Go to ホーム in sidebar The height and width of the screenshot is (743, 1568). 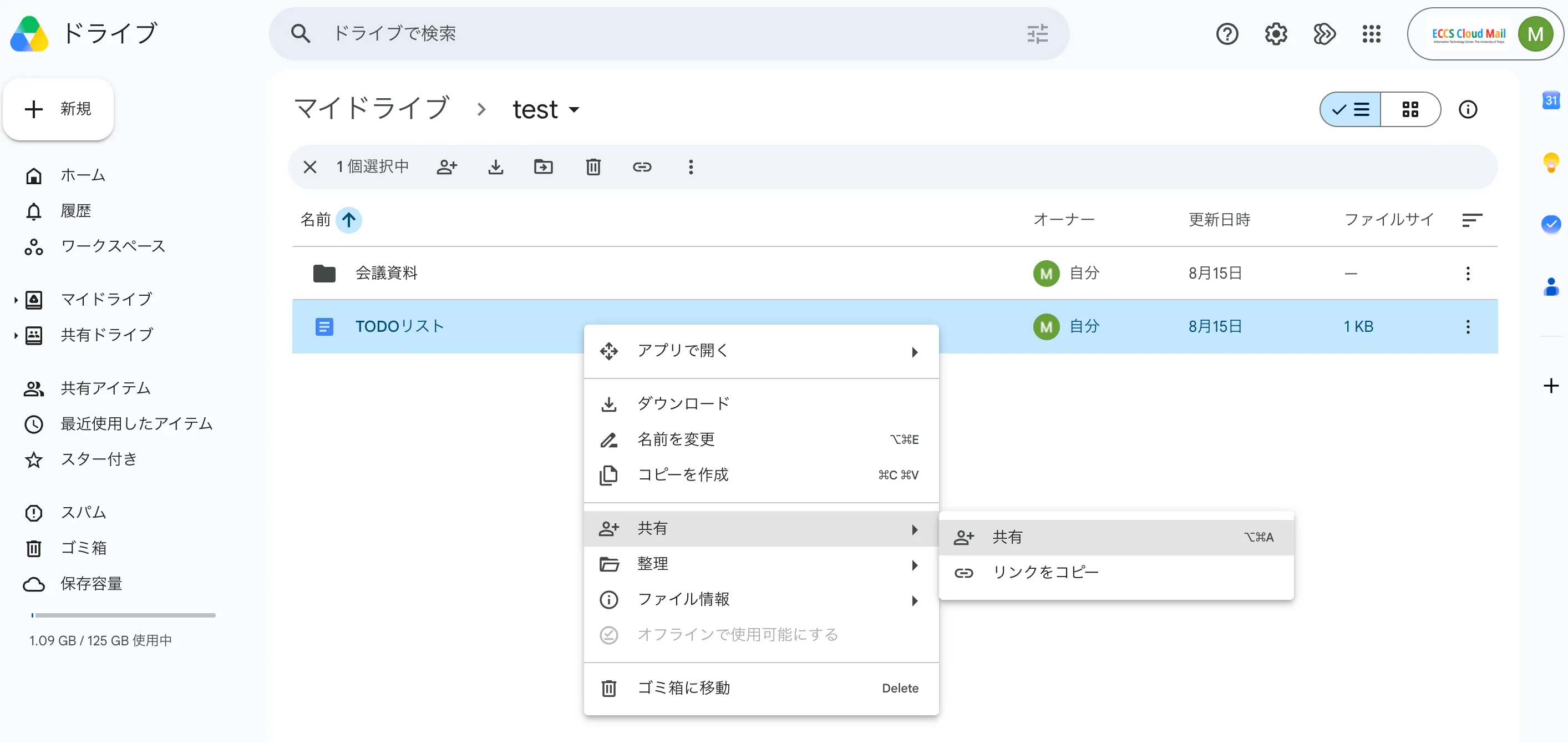(83, 176)
